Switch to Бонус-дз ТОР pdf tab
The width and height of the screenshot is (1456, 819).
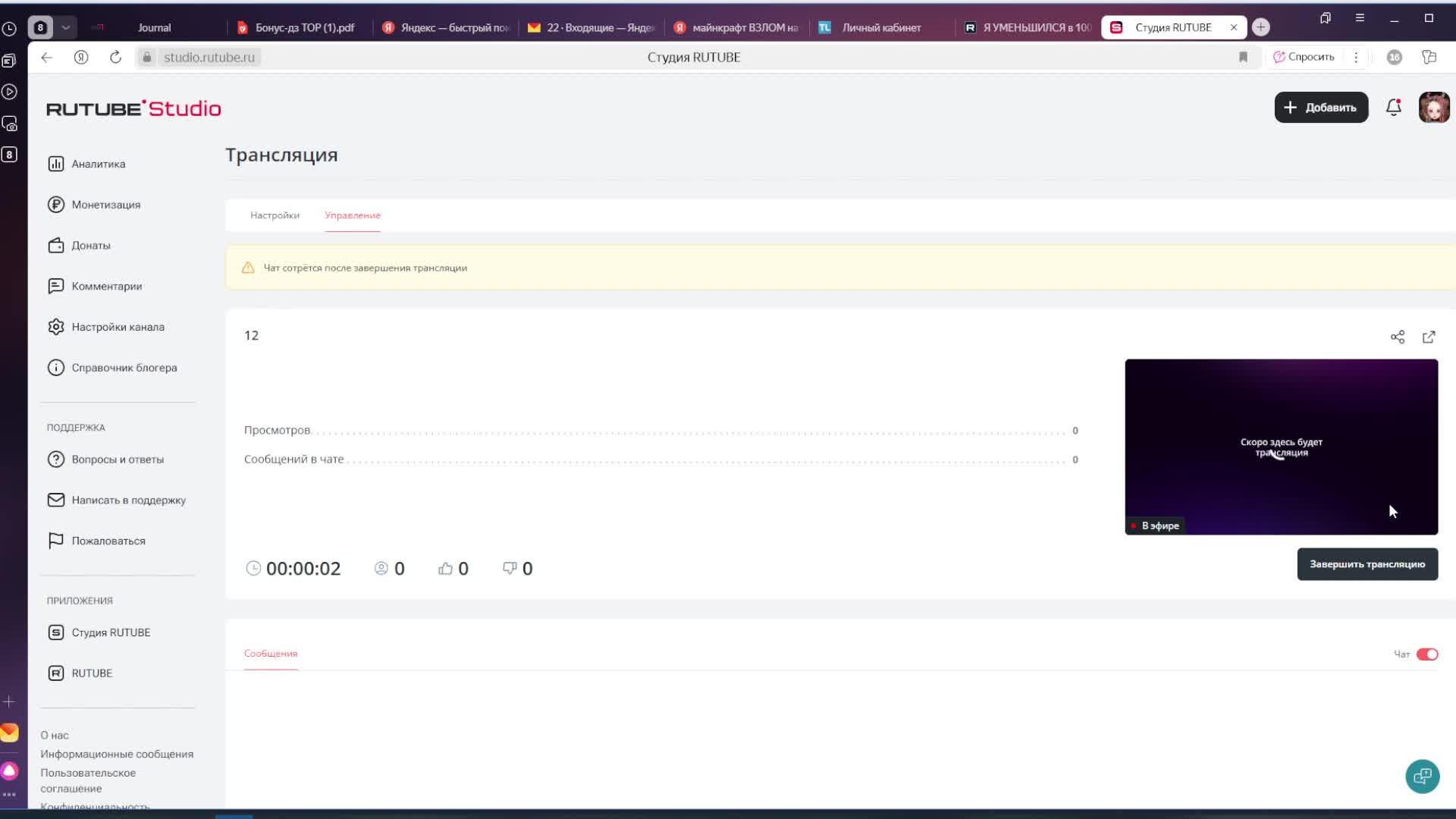coord(297,27)
